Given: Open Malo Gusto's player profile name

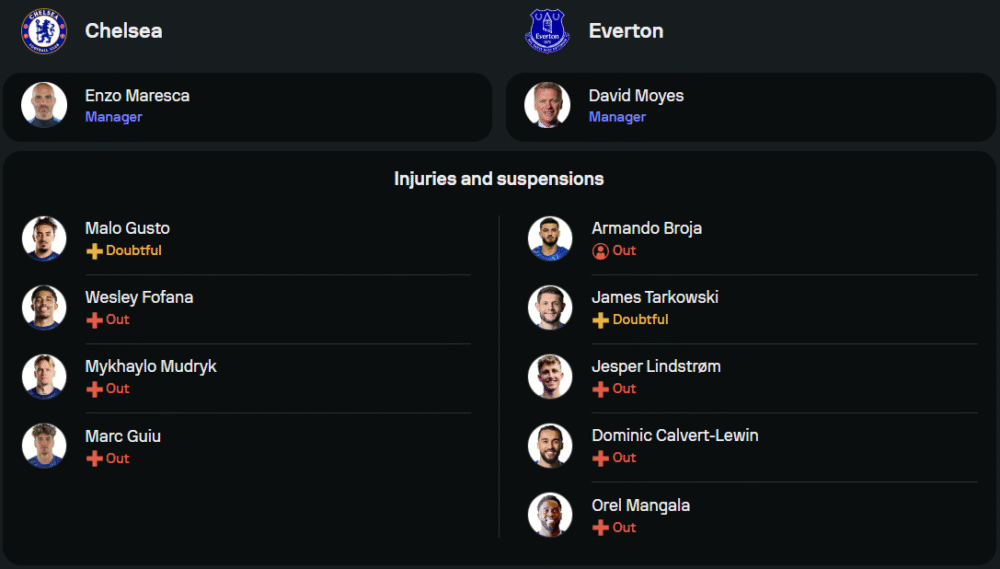Looking at the screenshot, I should (127, 228).
